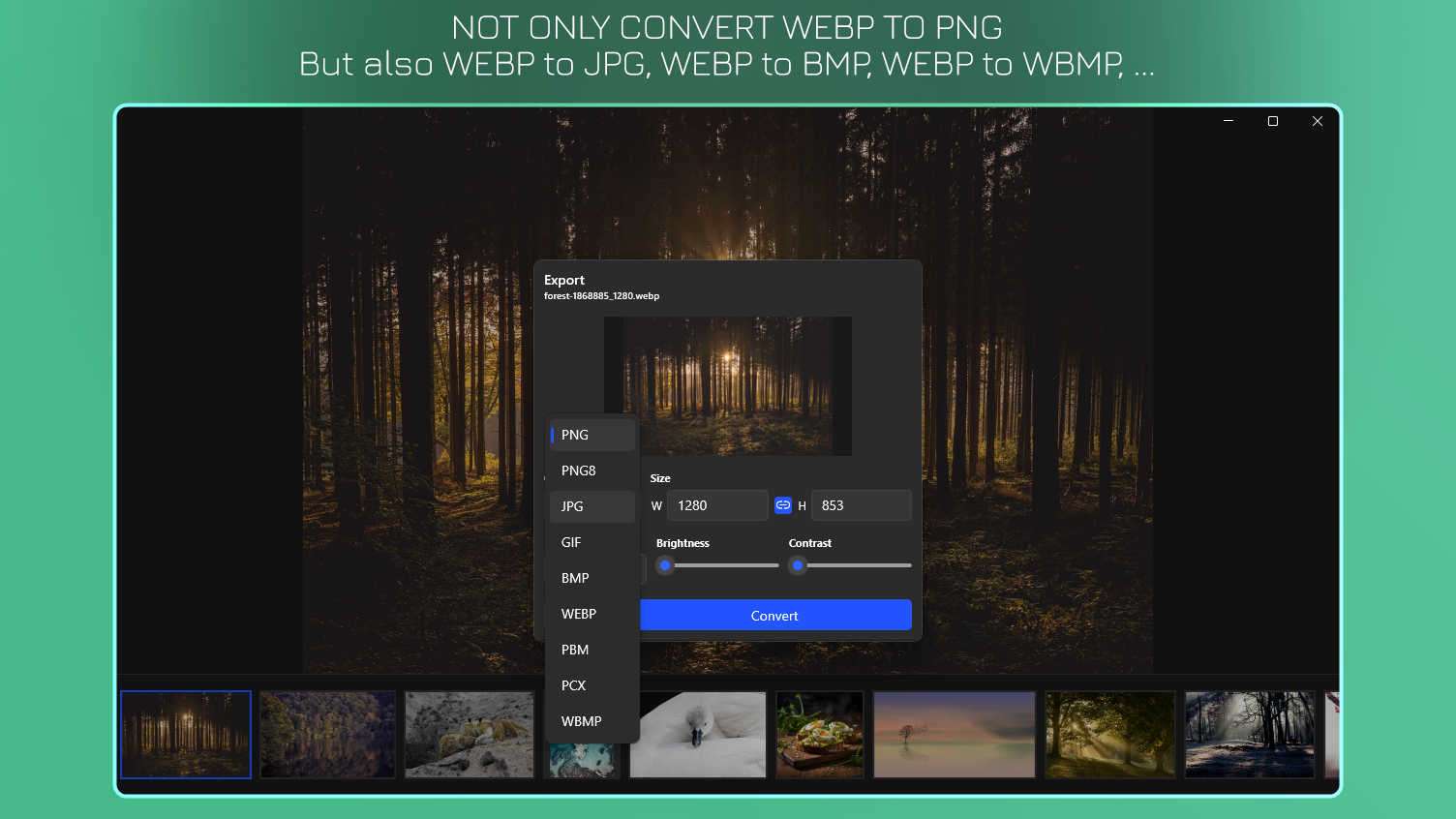Click the file name forest-1868885_1280.webp

tap(601, 296)
